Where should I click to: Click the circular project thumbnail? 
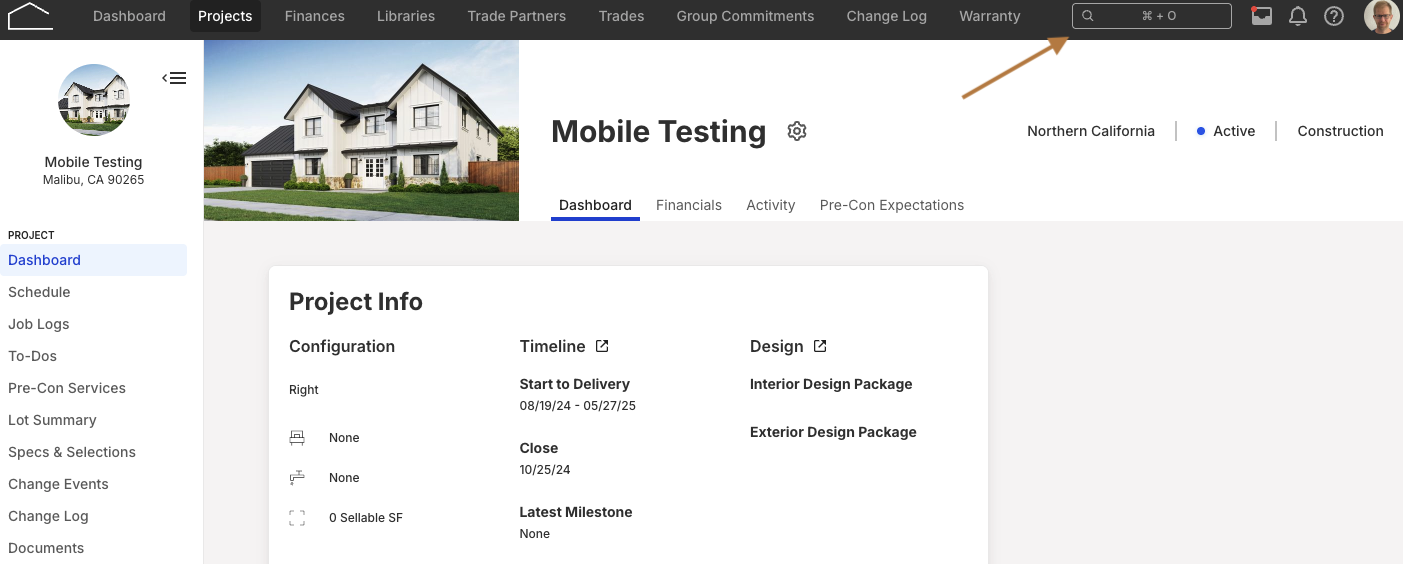(94, 100)
